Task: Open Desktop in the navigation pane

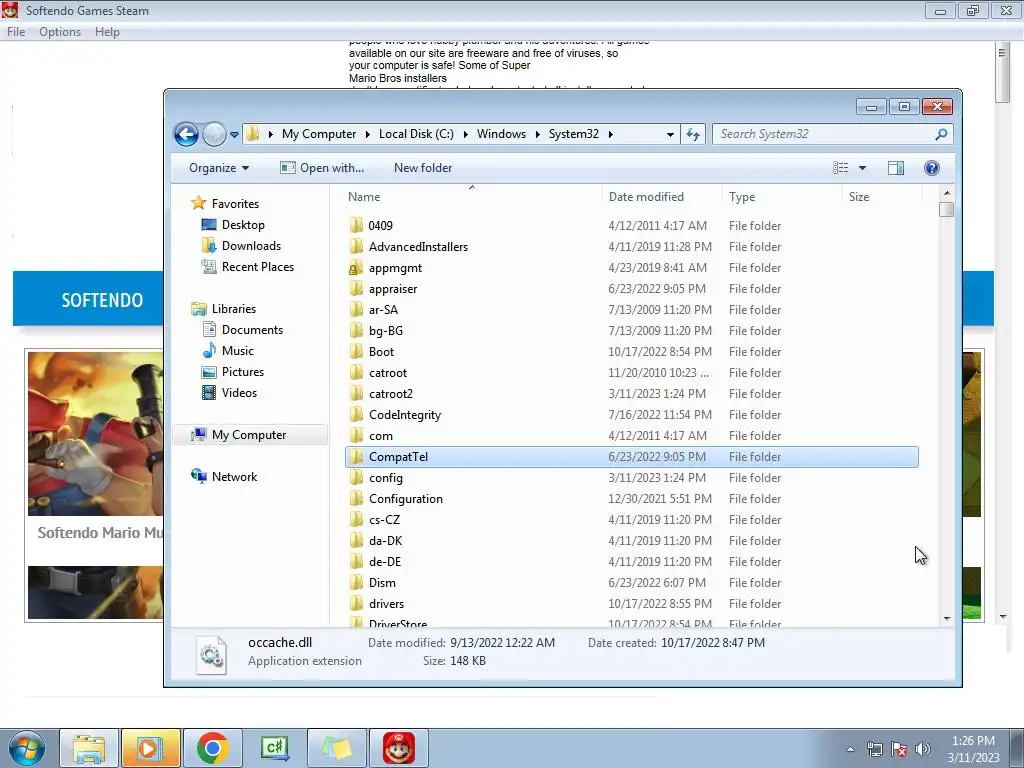Action: point(233,225)
